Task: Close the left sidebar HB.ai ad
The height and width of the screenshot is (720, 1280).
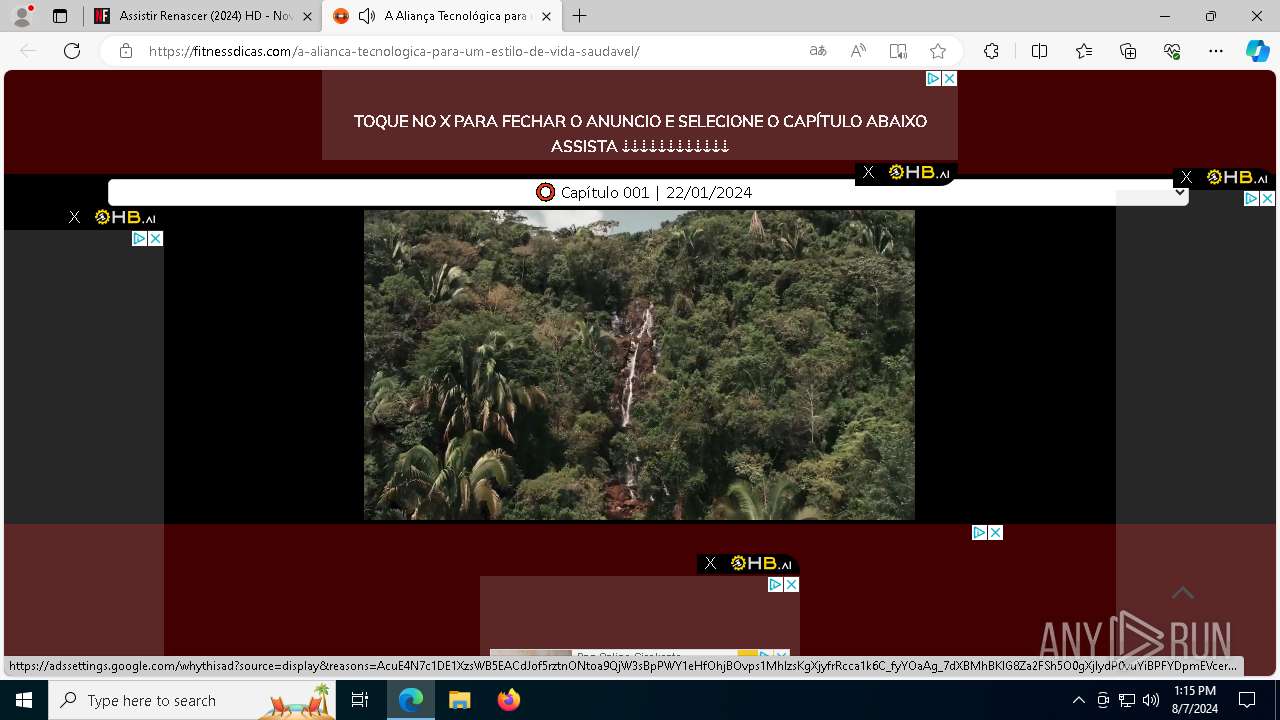Action: click(x=74, y=217)
